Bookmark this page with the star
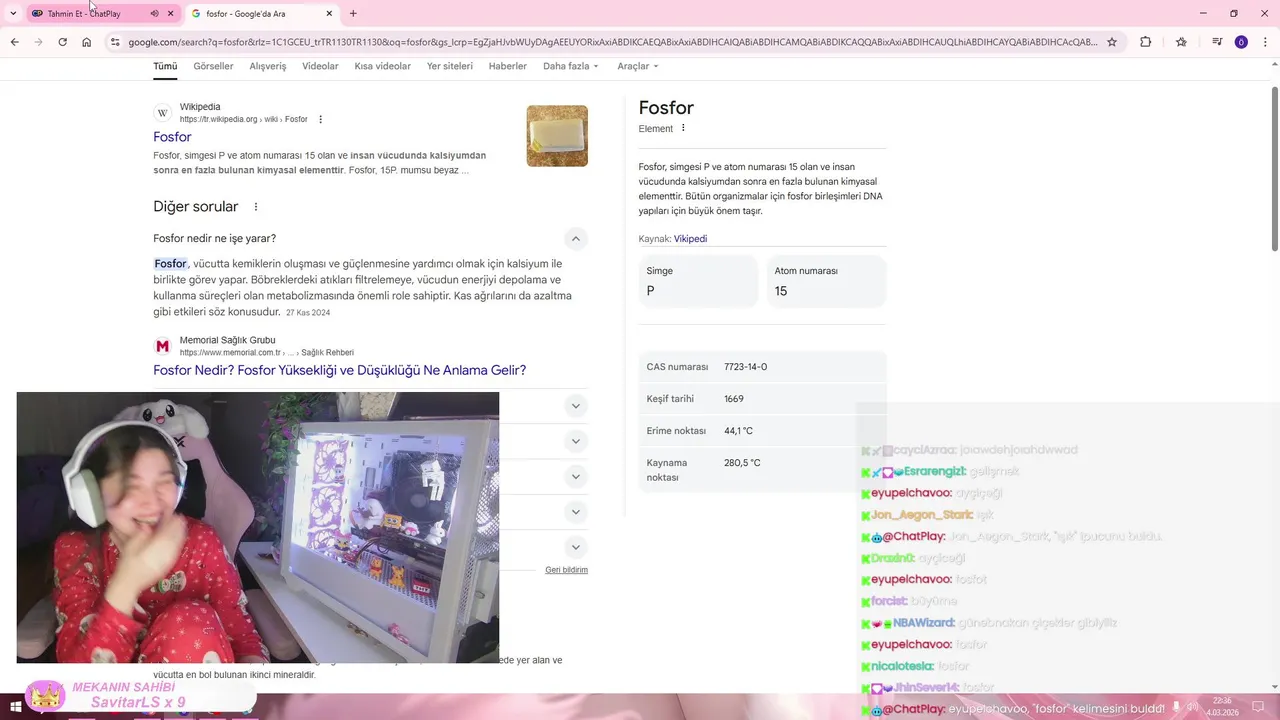This screenshot has width=1280, height=720. 1111,42
